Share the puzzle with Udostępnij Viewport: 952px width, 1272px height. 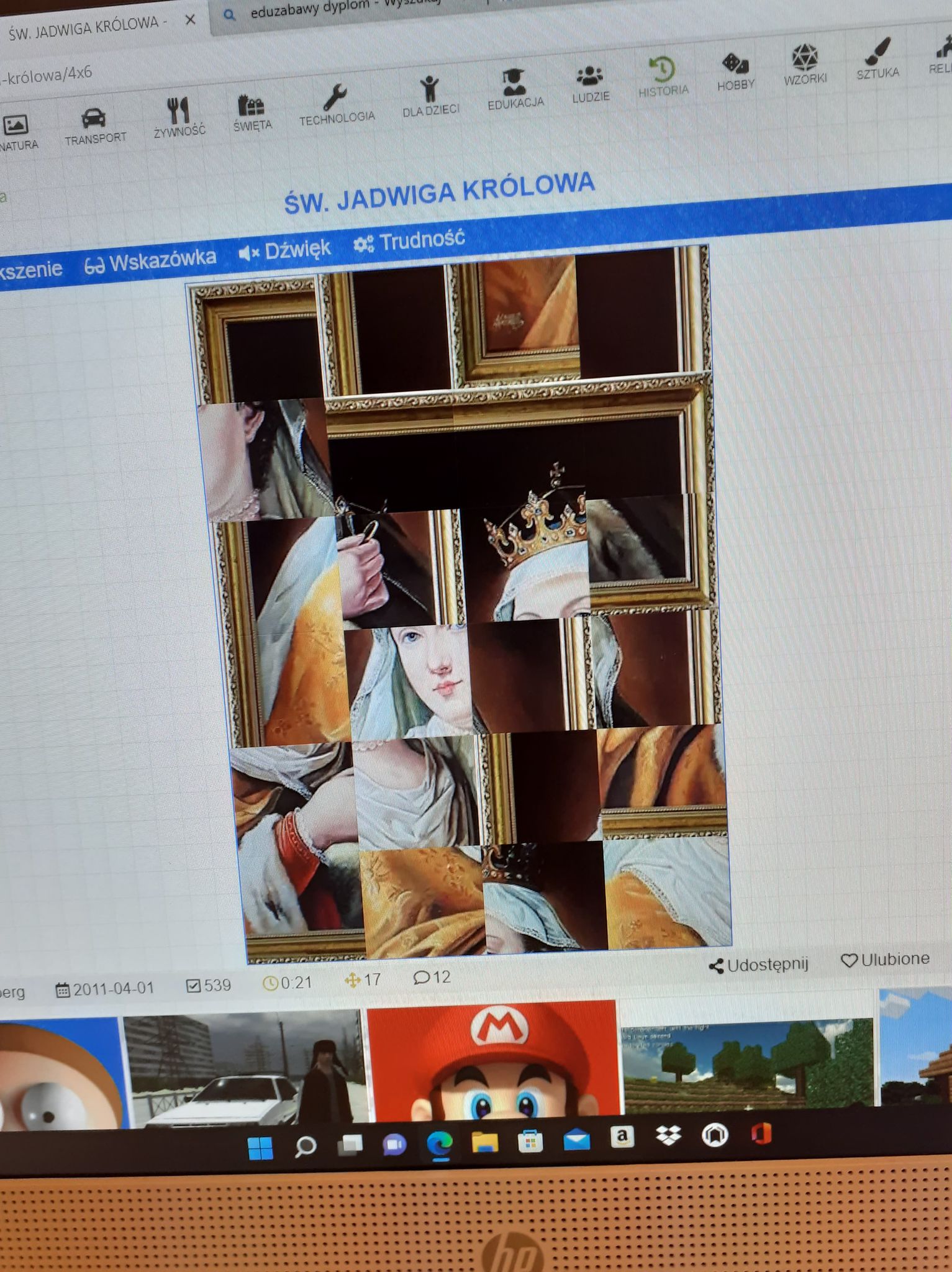pos(758,965)
